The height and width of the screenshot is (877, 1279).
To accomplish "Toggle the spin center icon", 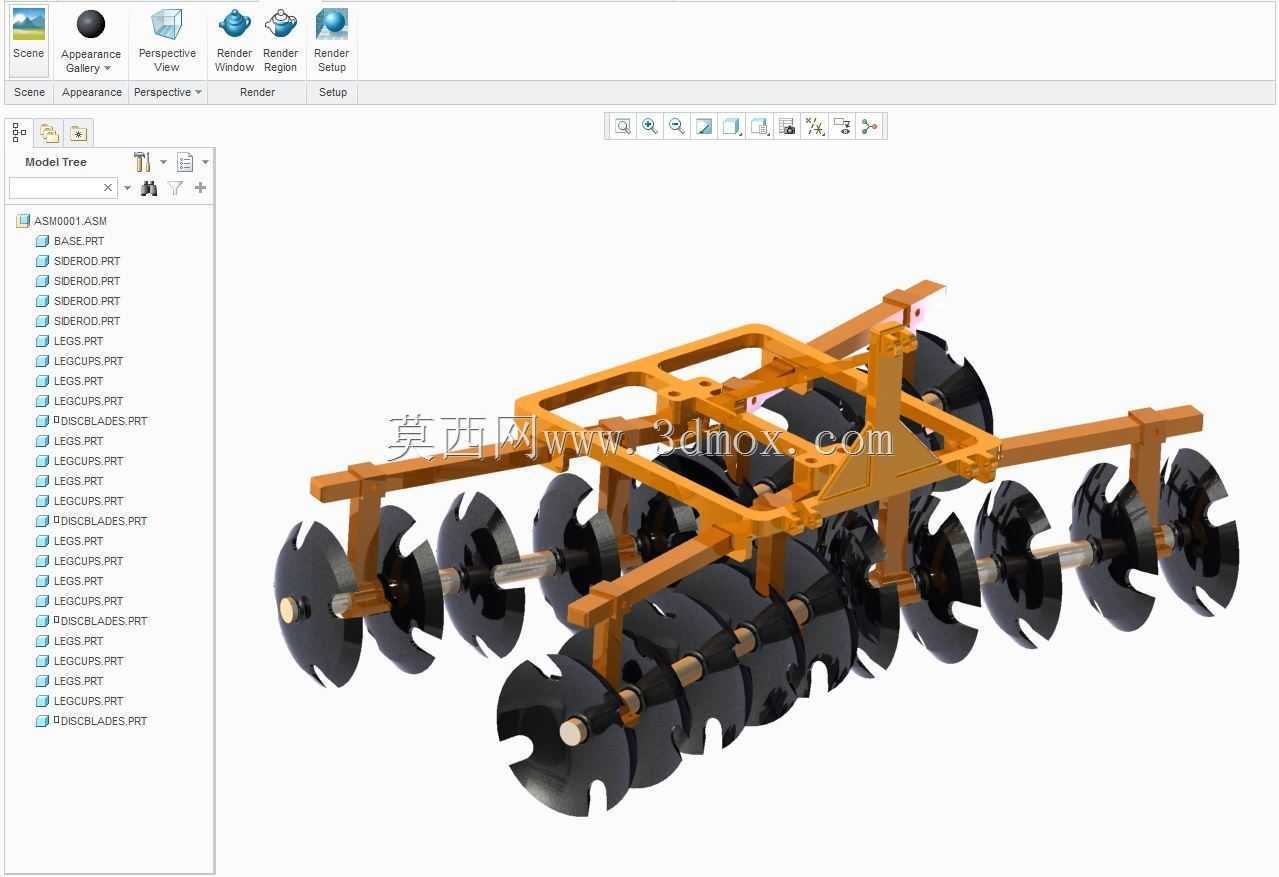I will click(869, 126).
